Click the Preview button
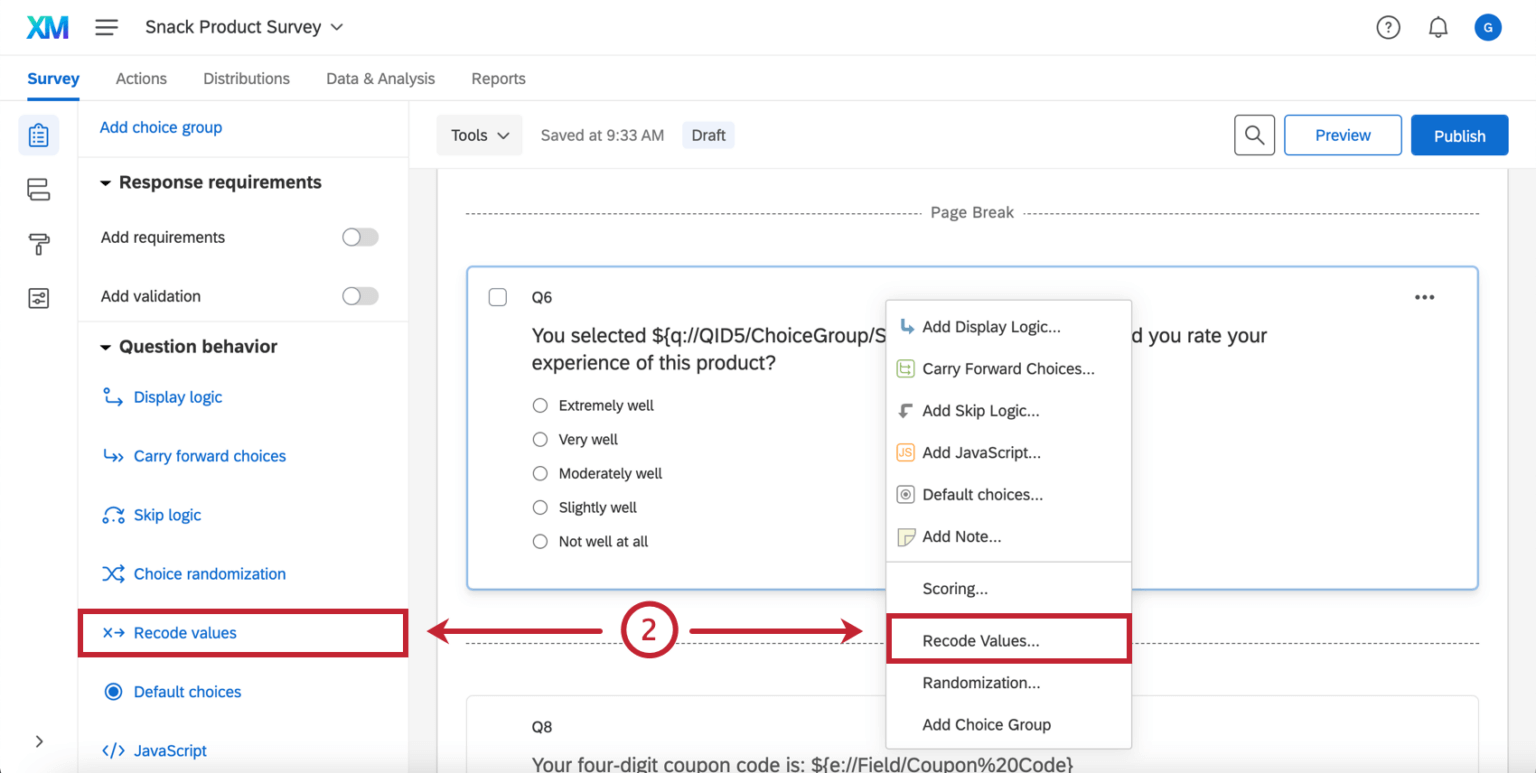The image size is (1536, 773). tap(1342, 135)
